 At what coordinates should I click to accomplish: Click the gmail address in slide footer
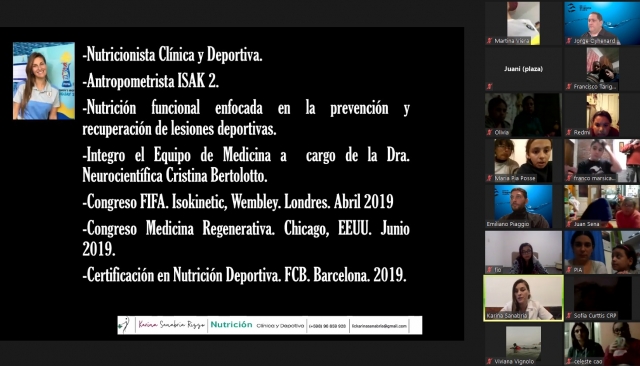[x=379, y=326]
